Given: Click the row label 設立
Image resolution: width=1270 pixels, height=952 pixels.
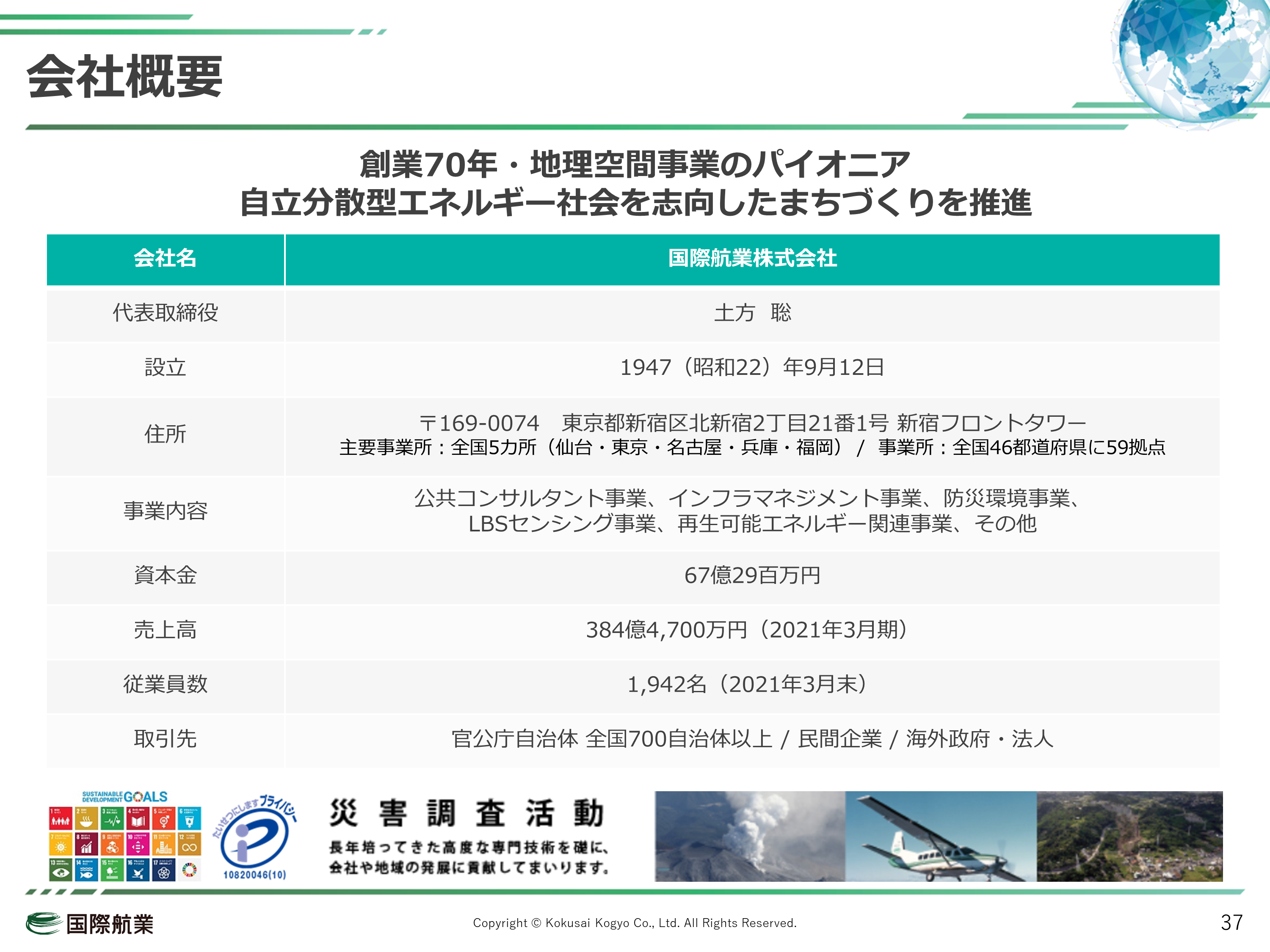Looking at the screenshot, I should coord(166,367).
